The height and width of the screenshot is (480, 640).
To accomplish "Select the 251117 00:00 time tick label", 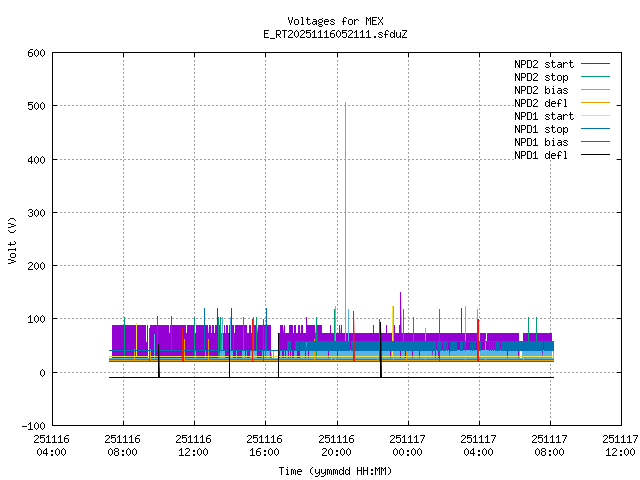I will click(x=407, y=445).
